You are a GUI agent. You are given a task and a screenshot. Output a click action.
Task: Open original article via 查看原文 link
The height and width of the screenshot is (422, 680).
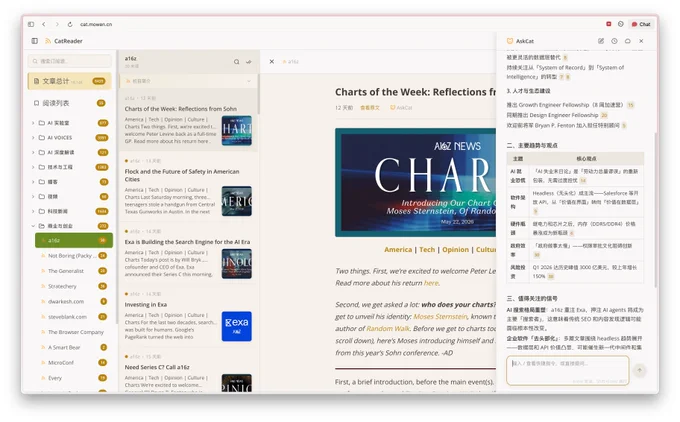[x=369, y=108]
